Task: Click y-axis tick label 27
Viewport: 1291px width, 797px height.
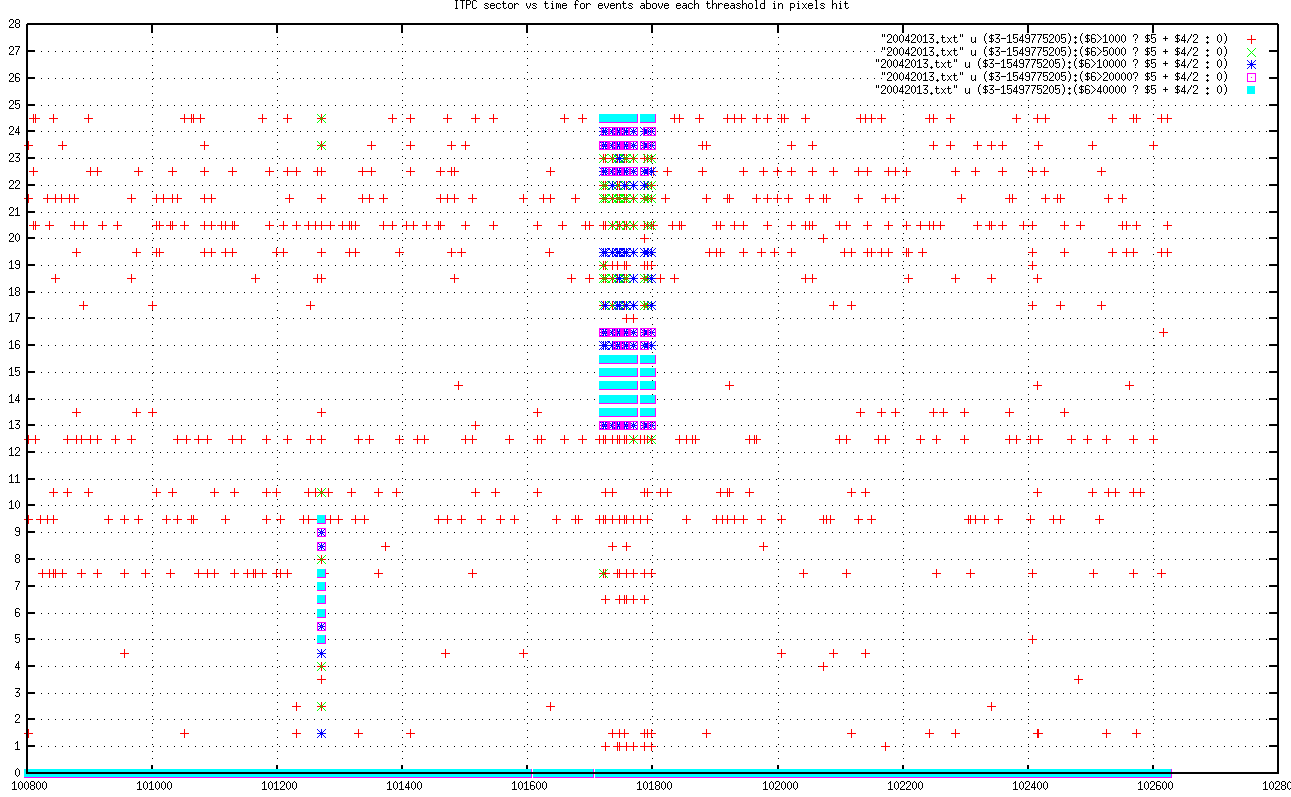Action: 14,51
